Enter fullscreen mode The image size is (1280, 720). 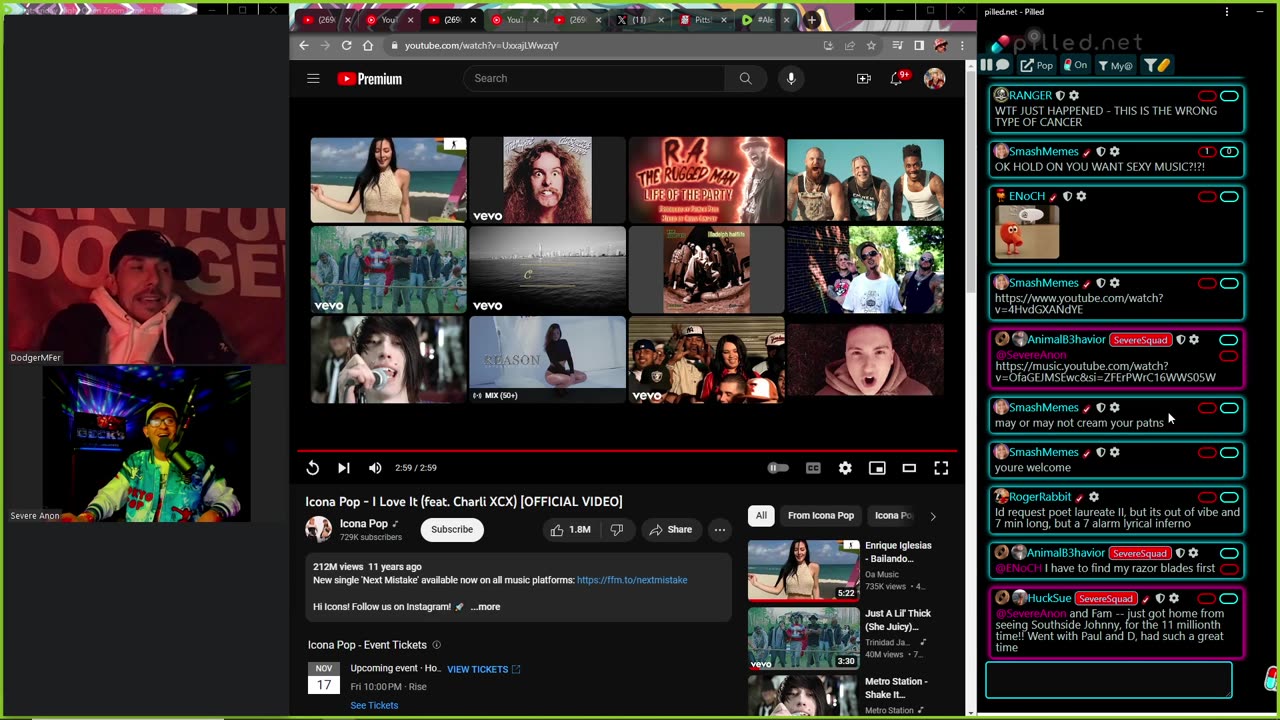pos(941,468)
